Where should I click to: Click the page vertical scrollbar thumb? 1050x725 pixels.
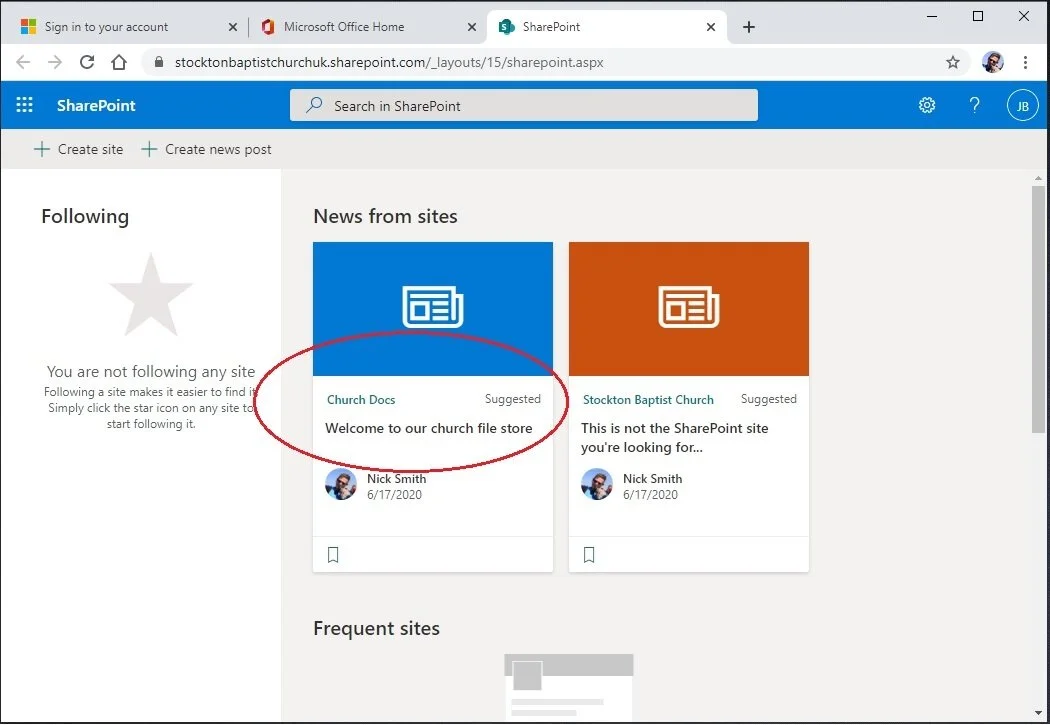pyautogui.click(x=1038, y=309)
